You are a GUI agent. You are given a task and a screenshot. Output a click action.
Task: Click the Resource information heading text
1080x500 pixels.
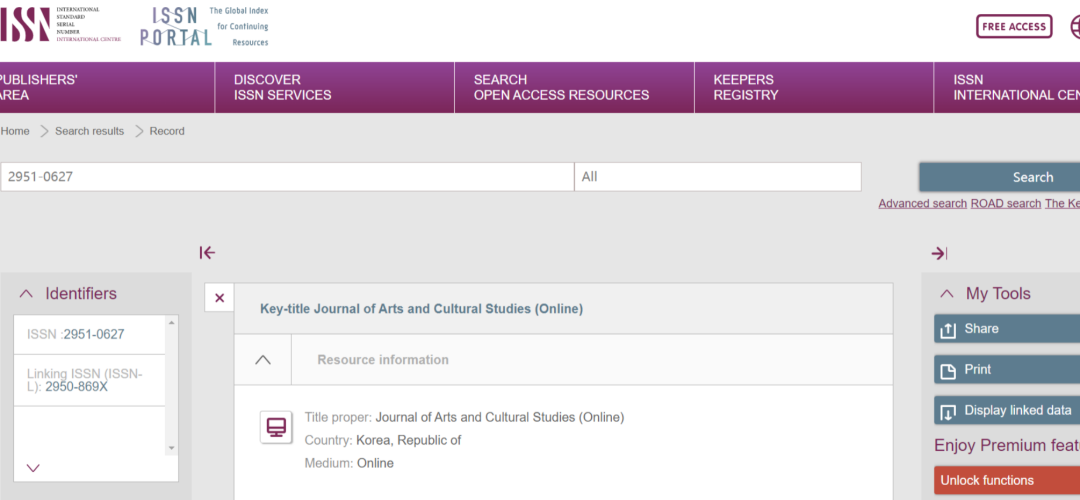(383, 360)
